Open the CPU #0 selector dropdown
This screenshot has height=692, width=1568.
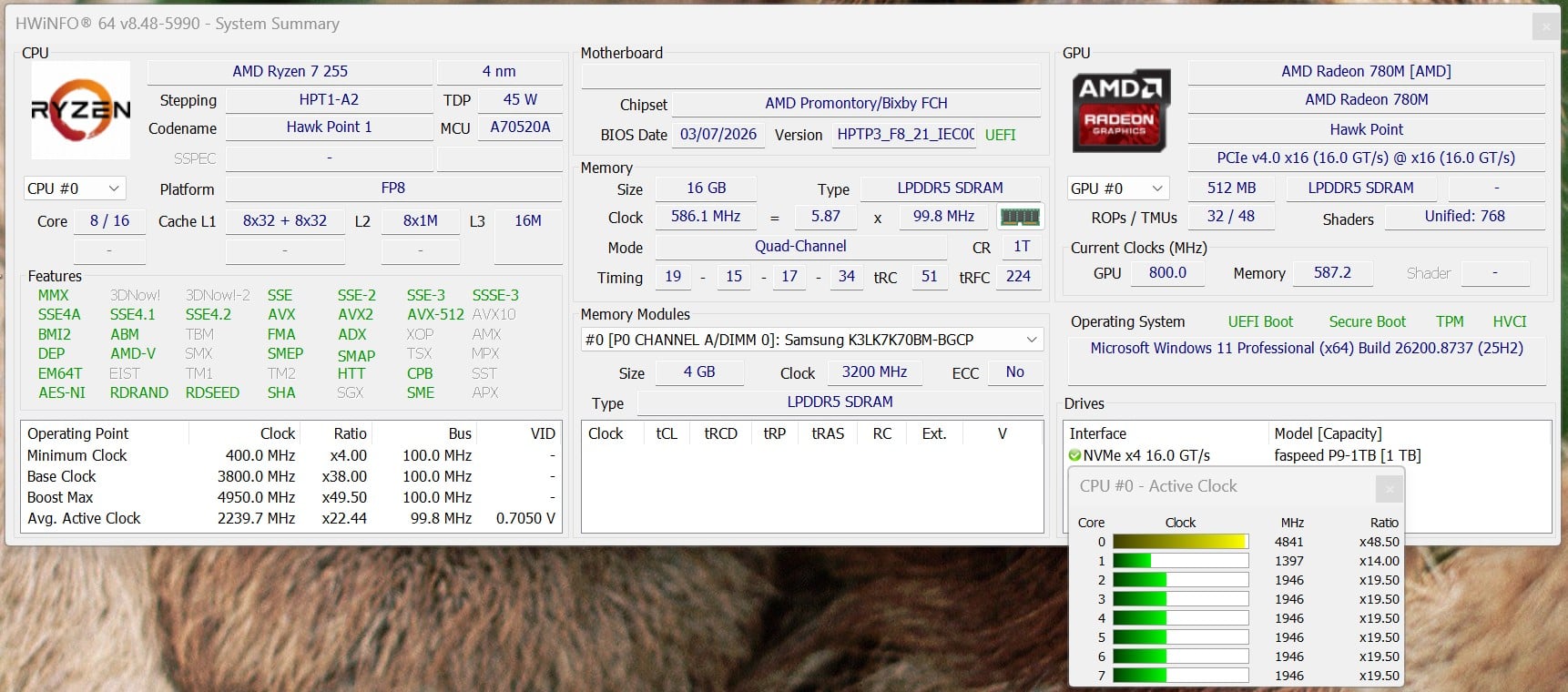[x=75, y=188]
